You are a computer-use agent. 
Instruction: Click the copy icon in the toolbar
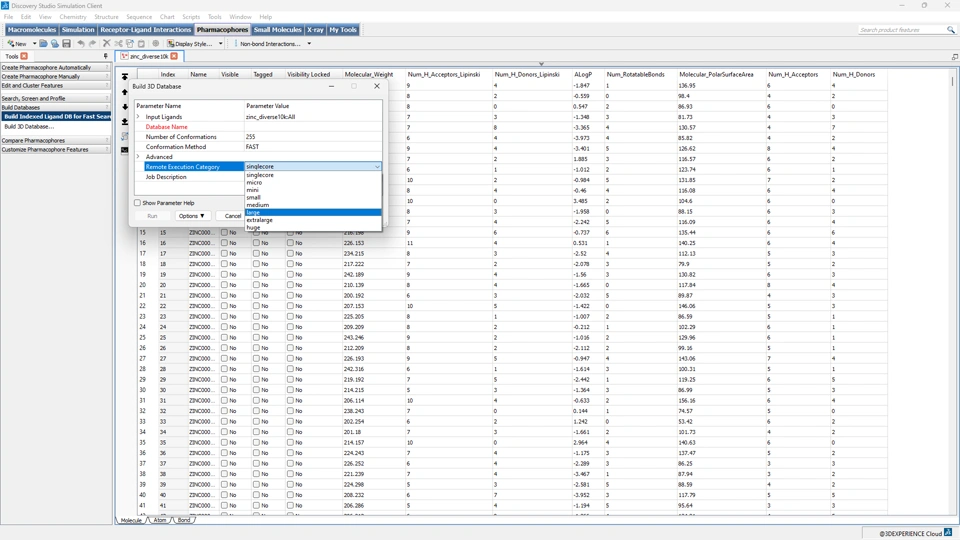[130, 43]
